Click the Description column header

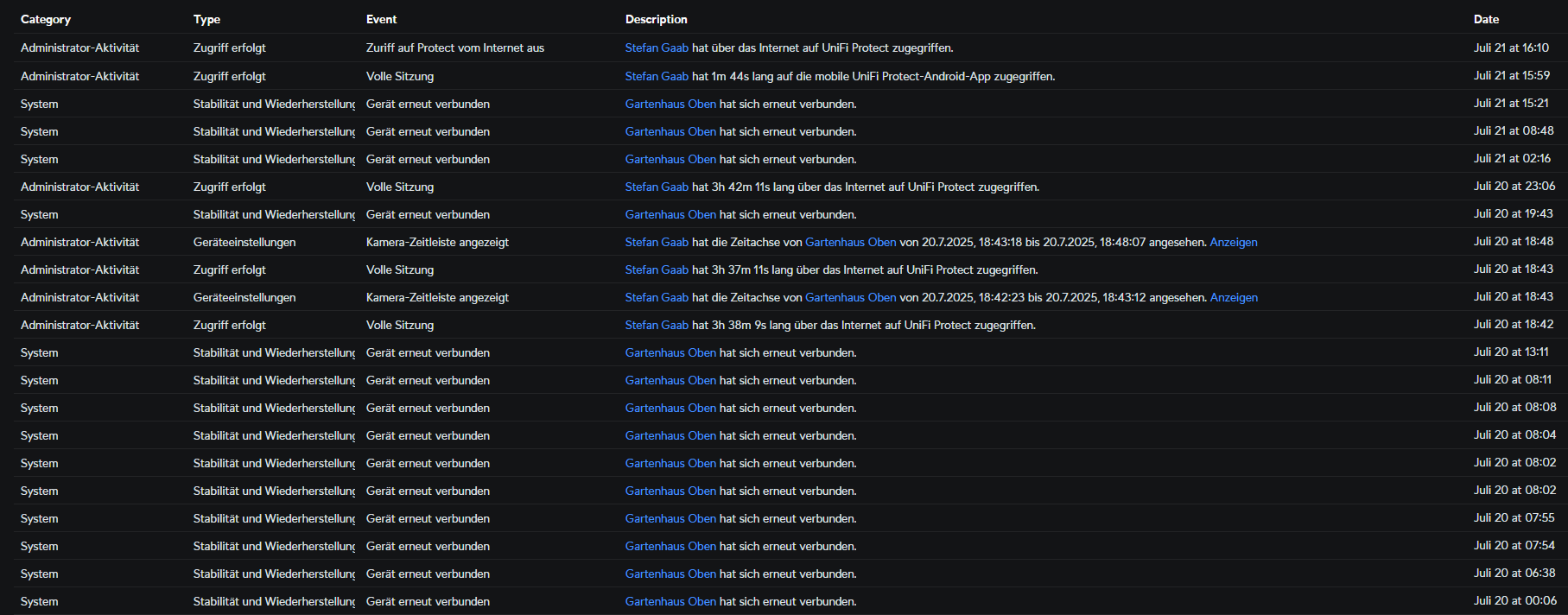click(657, 19)
